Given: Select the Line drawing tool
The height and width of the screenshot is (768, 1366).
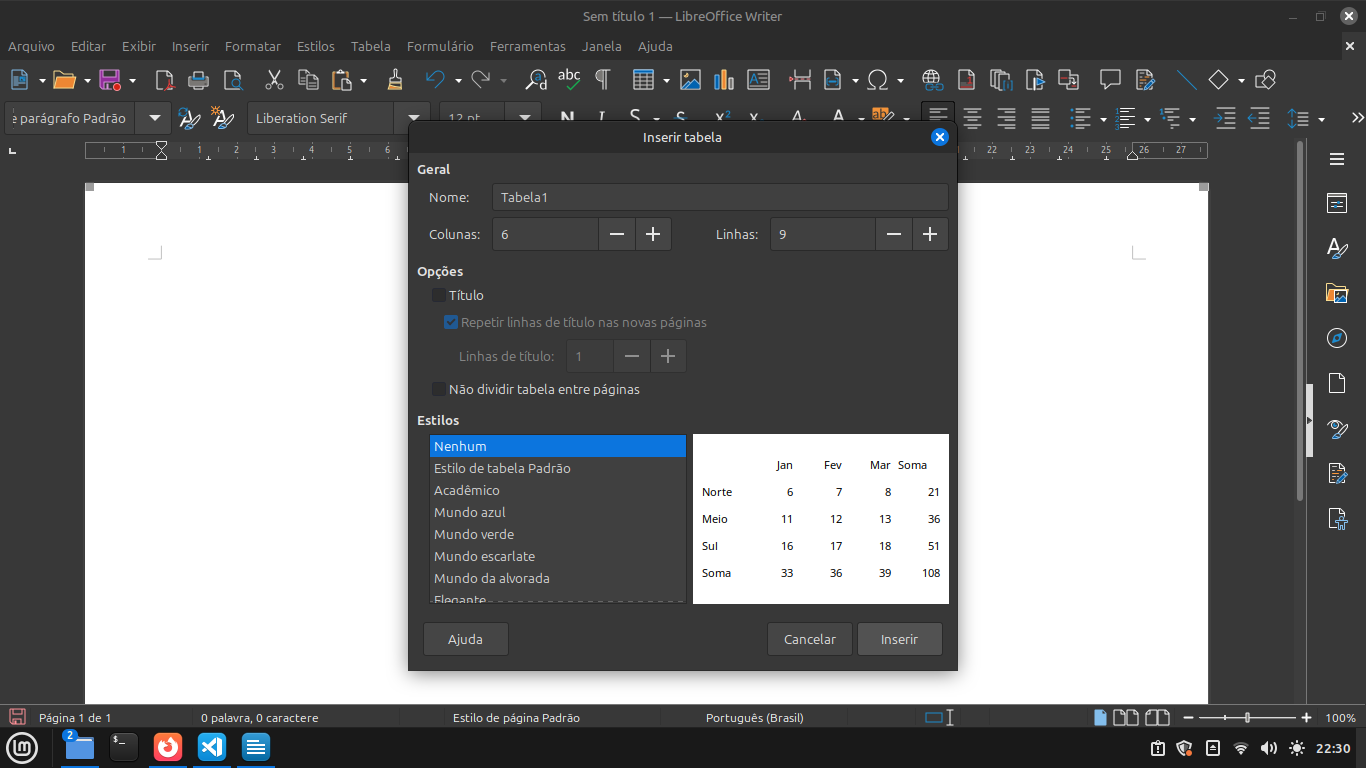Looking at the screenshot, I should [x=1186, y=80].
